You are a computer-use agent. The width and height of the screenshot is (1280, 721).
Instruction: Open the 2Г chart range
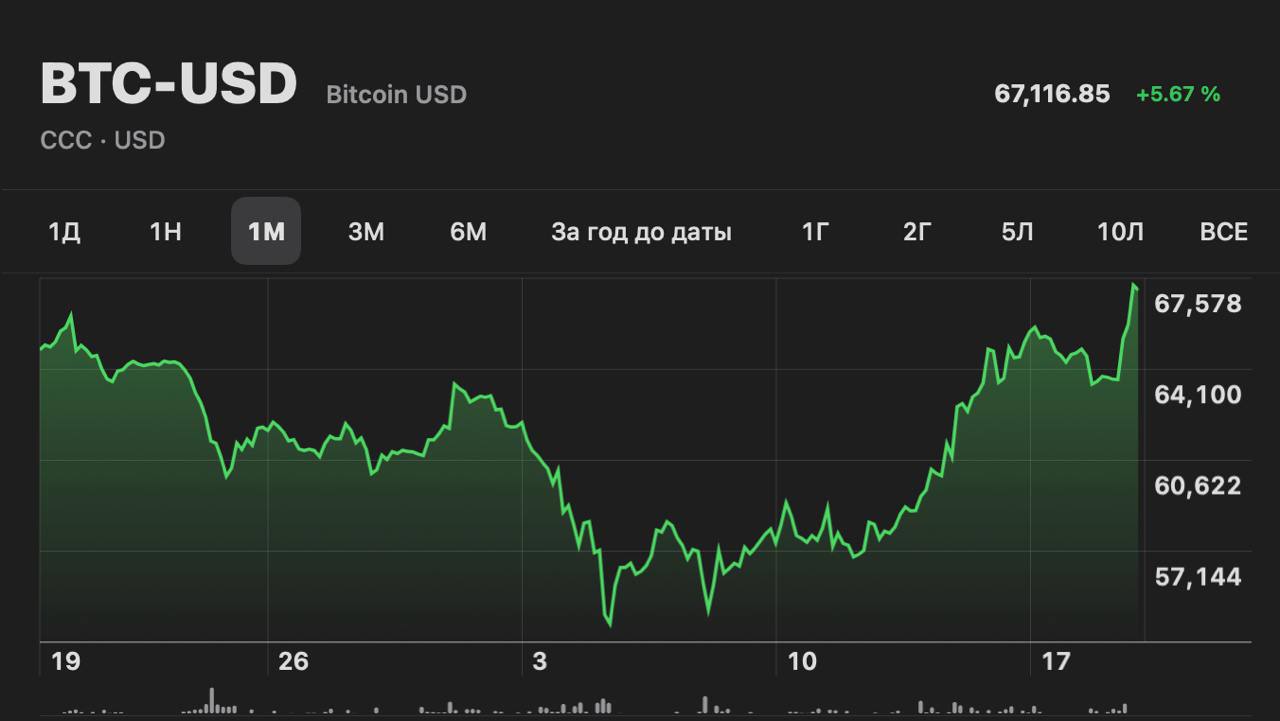[917, 232]
